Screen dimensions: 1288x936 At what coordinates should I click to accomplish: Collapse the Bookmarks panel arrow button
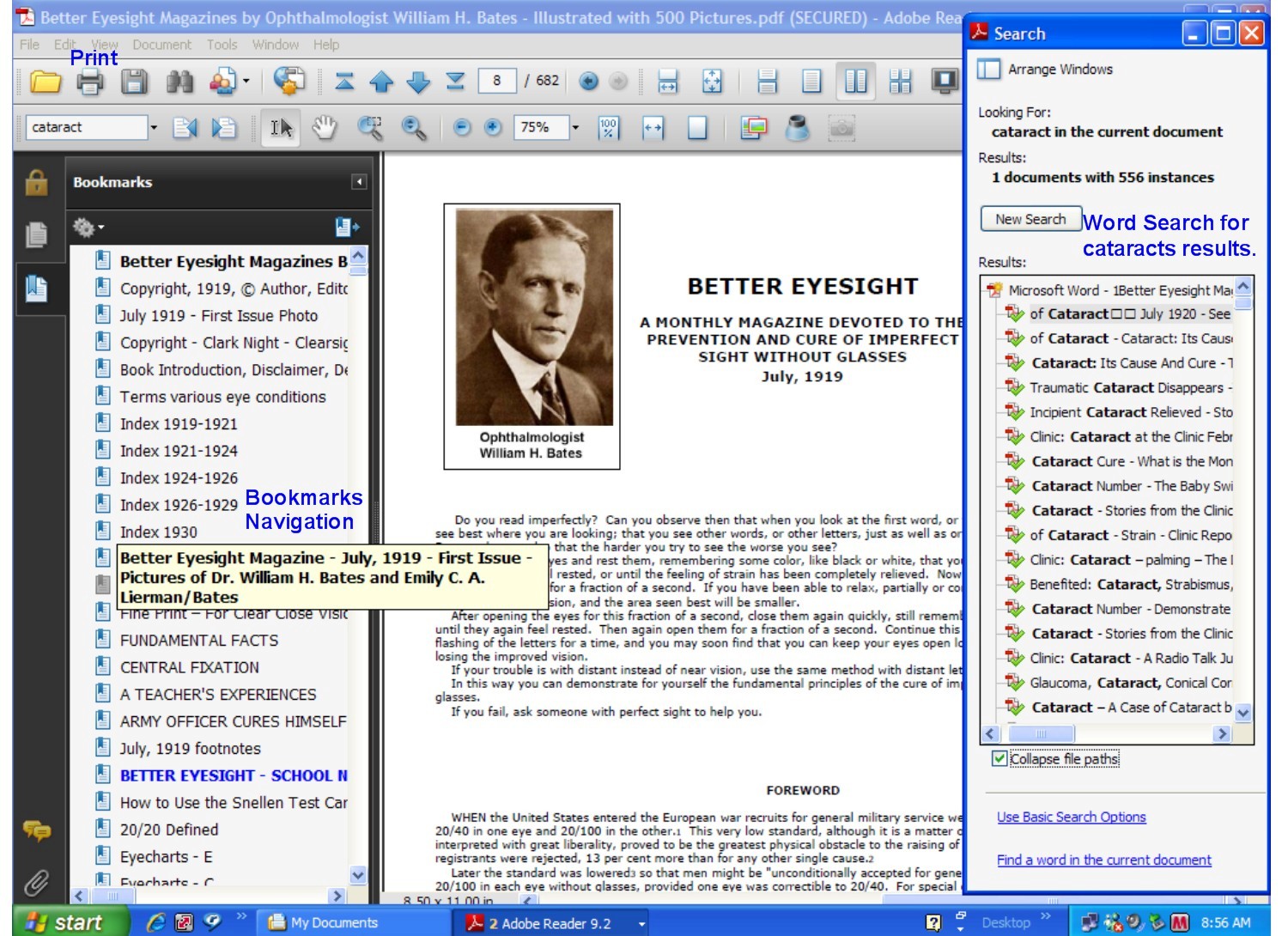click(x=359, y=182)
